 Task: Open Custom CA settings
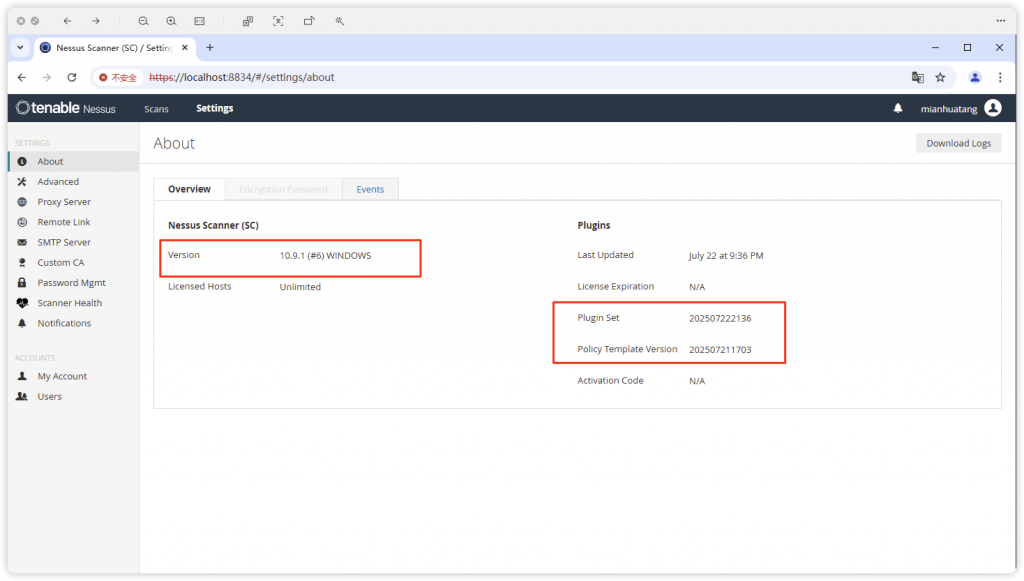click(60, 262)
